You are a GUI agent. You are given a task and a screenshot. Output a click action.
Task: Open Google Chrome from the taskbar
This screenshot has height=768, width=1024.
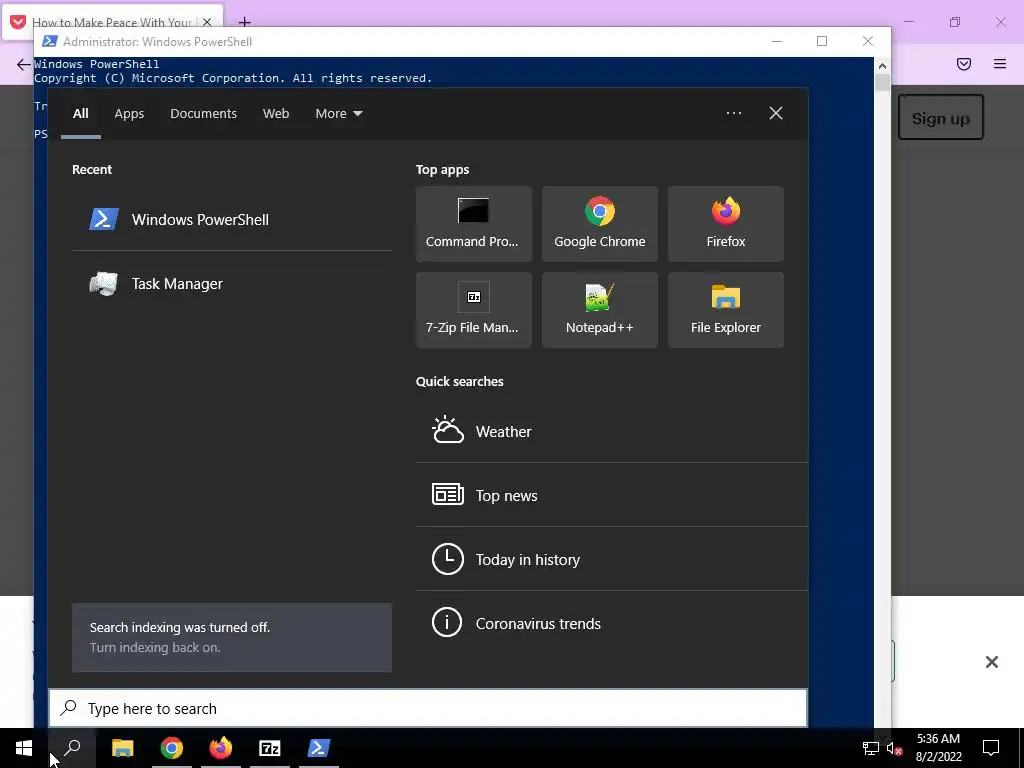point(172,748)
